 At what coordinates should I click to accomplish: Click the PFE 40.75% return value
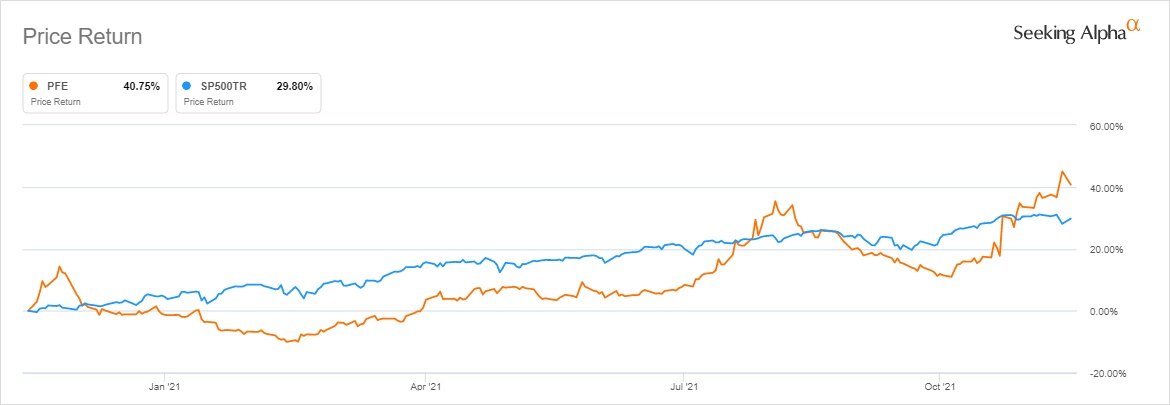(x=140, y=86)
